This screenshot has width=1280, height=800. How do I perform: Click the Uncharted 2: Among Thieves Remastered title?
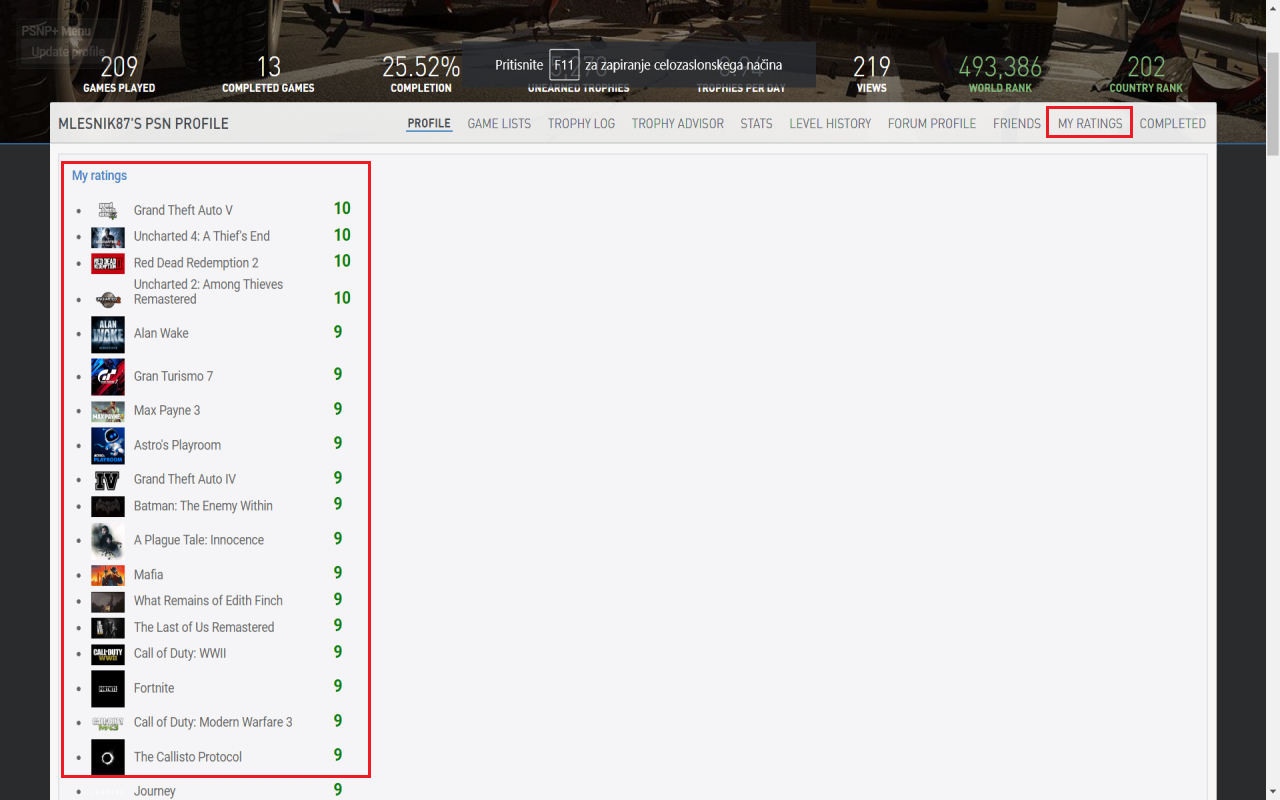(x=208, y=292)
